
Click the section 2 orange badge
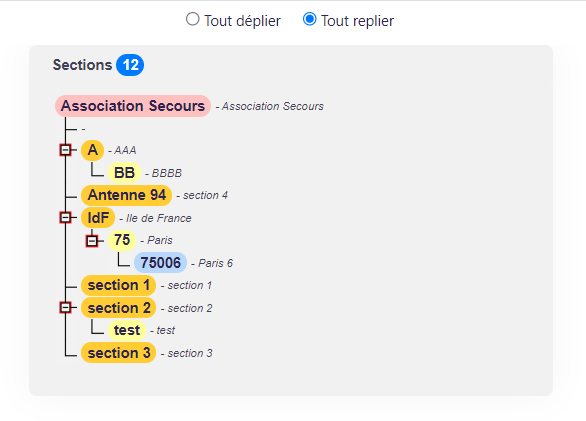pos(118,308)
